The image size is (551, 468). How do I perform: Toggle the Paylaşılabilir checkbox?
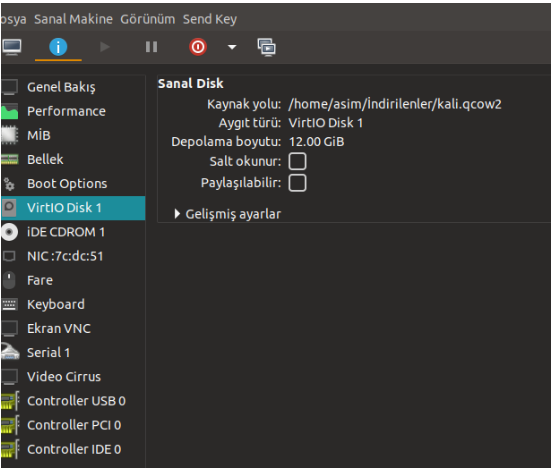[297, 183]
